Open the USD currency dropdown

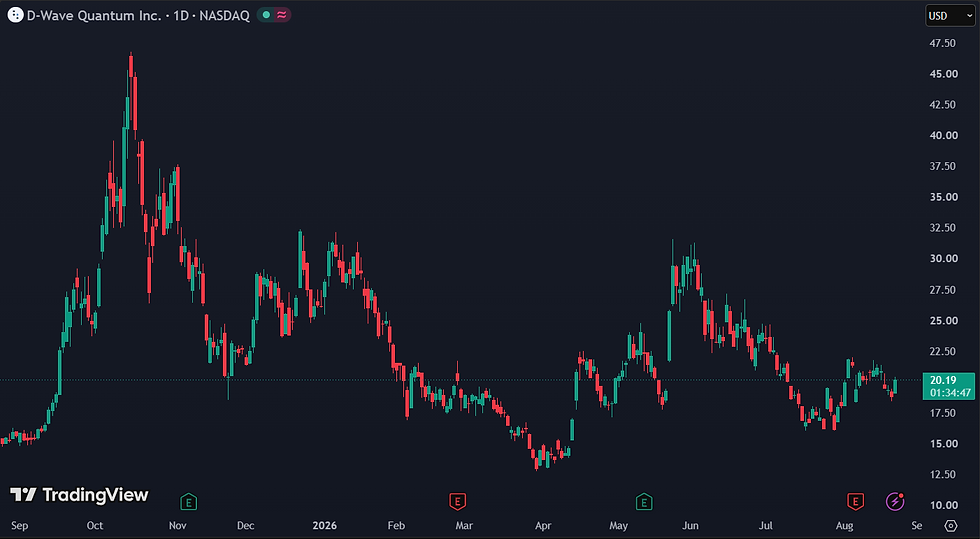[x=950, y=16]
